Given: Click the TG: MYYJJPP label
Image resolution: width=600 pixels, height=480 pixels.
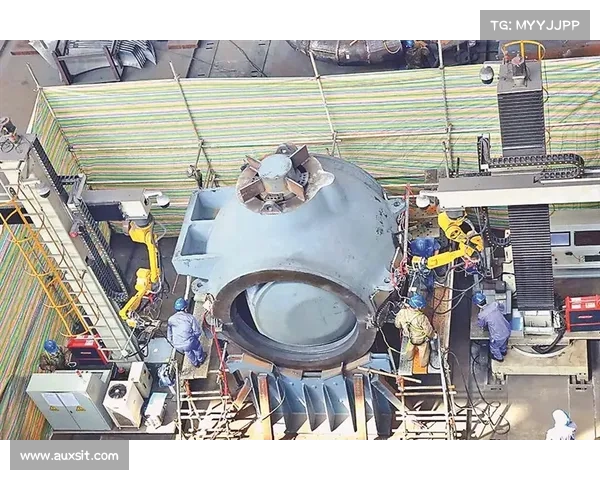Looking at the screenshot, I should (535, 25).
